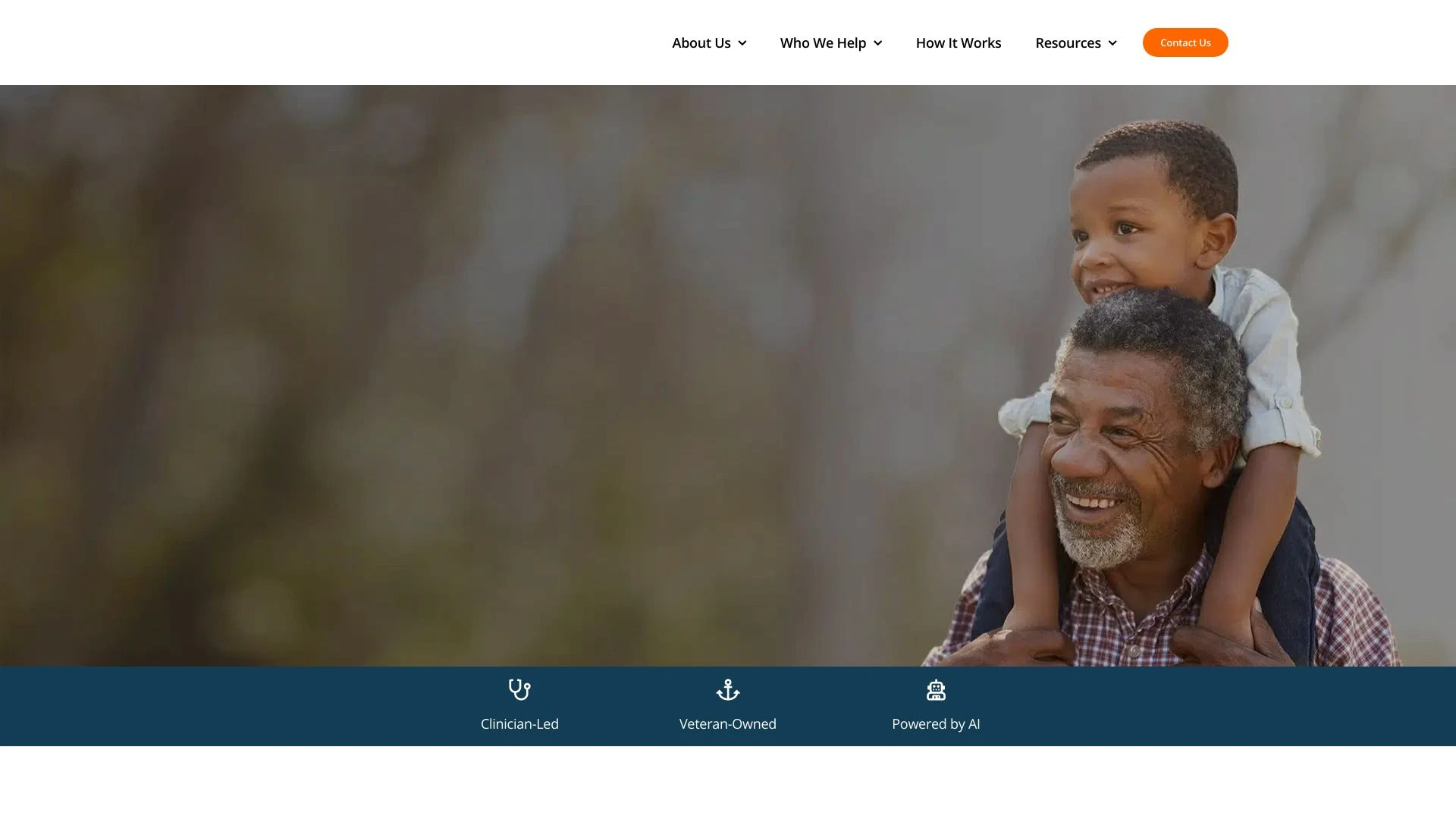1456x819 pixels.
Task: Select the Who We Help menu text
Action: tap(823, 43)
